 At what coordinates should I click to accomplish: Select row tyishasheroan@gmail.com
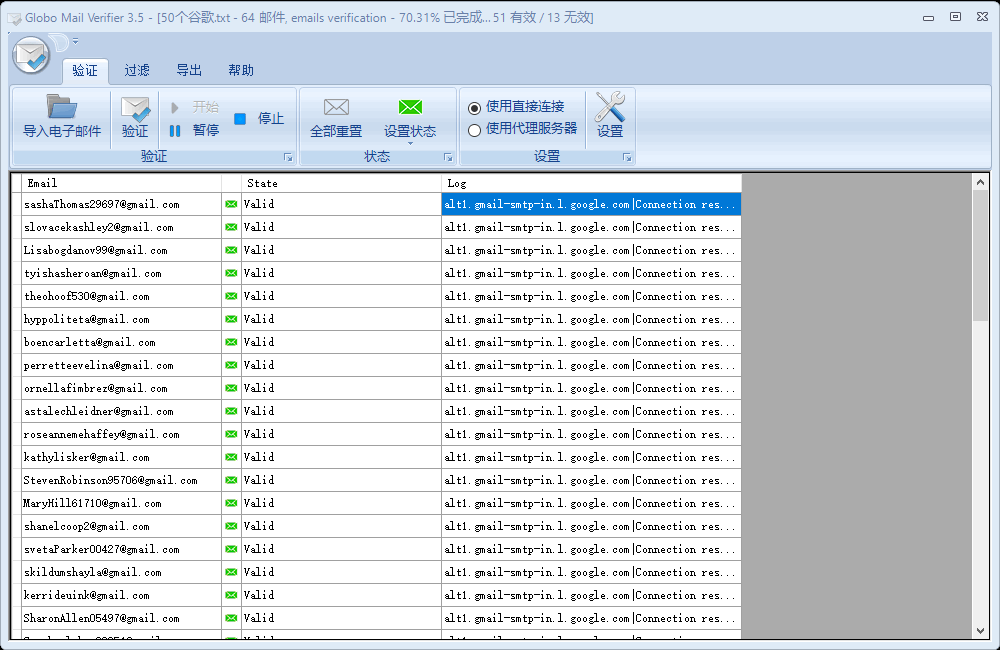pos(376,273)
